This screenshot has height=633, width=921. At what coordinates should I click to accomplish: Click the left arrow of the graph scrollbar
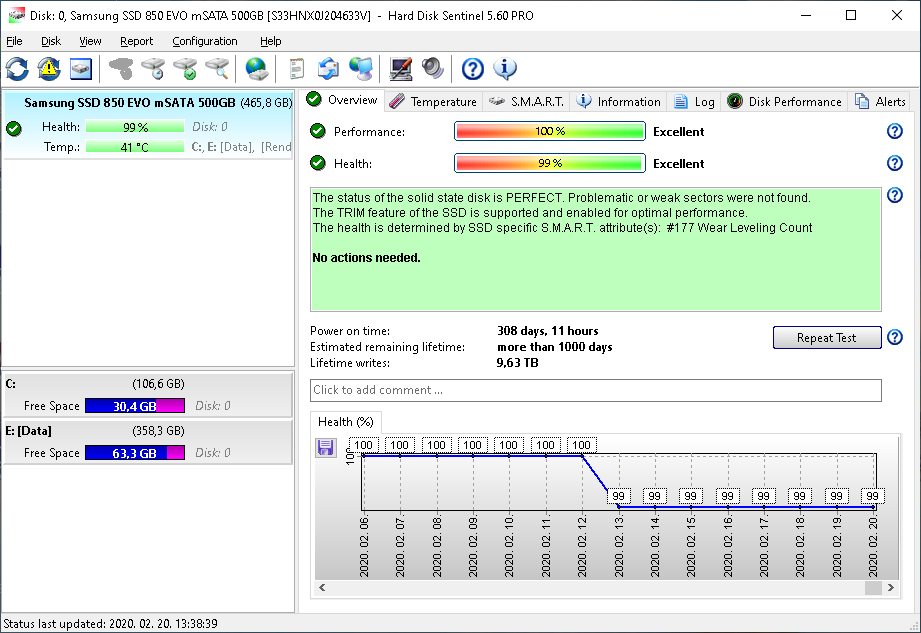322,587
